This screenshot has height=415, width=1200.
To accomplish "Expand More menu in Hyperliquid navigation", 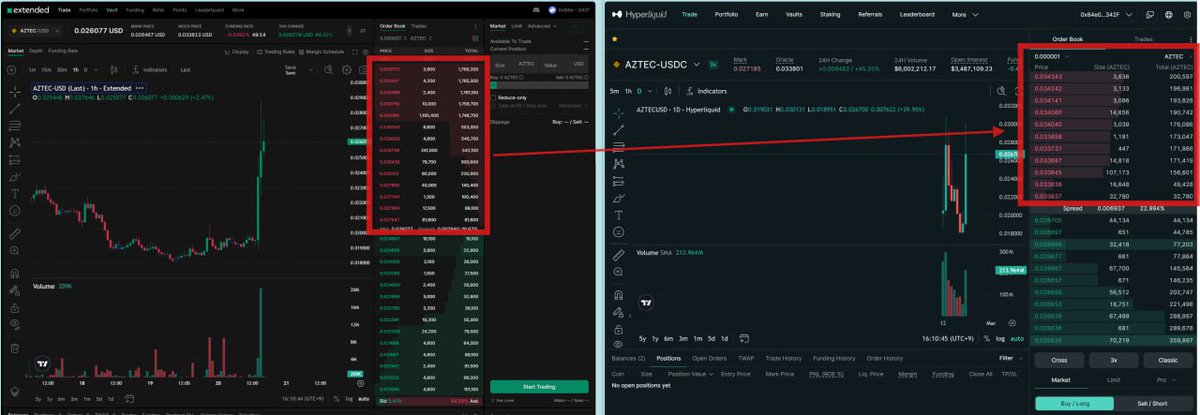I will (x=965, y=15).
